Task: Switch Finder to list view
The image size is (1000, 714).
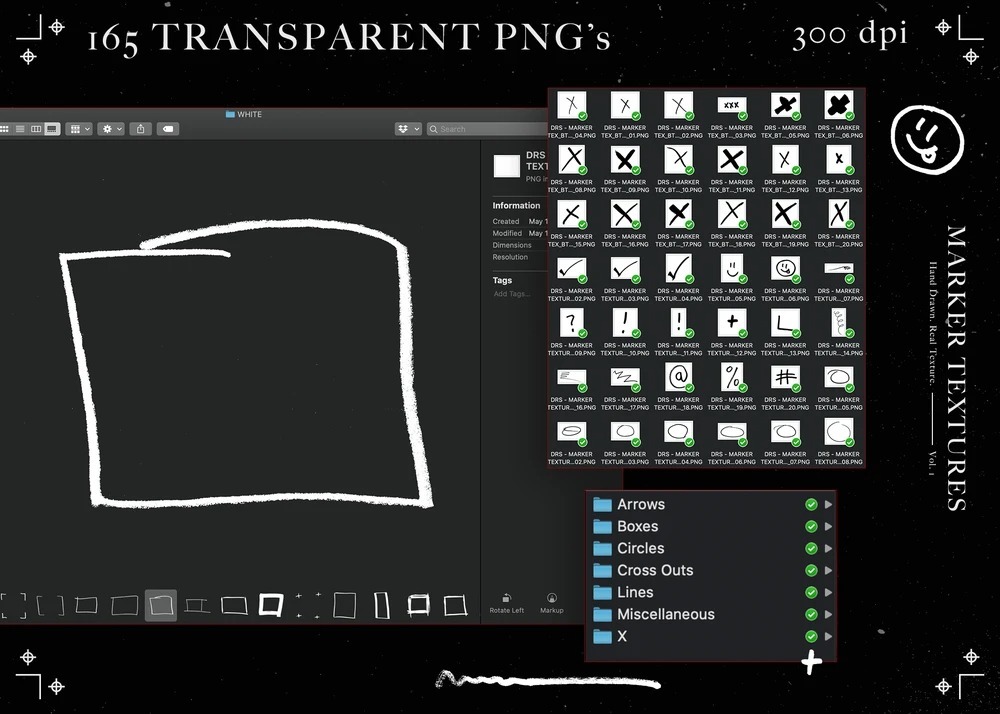Action: pos(20,129)
